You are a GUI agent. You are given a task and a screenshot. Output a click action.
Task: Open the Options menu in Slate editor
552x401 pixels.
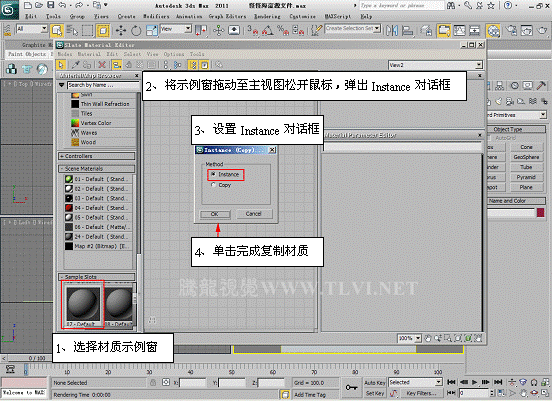point(174,54)
